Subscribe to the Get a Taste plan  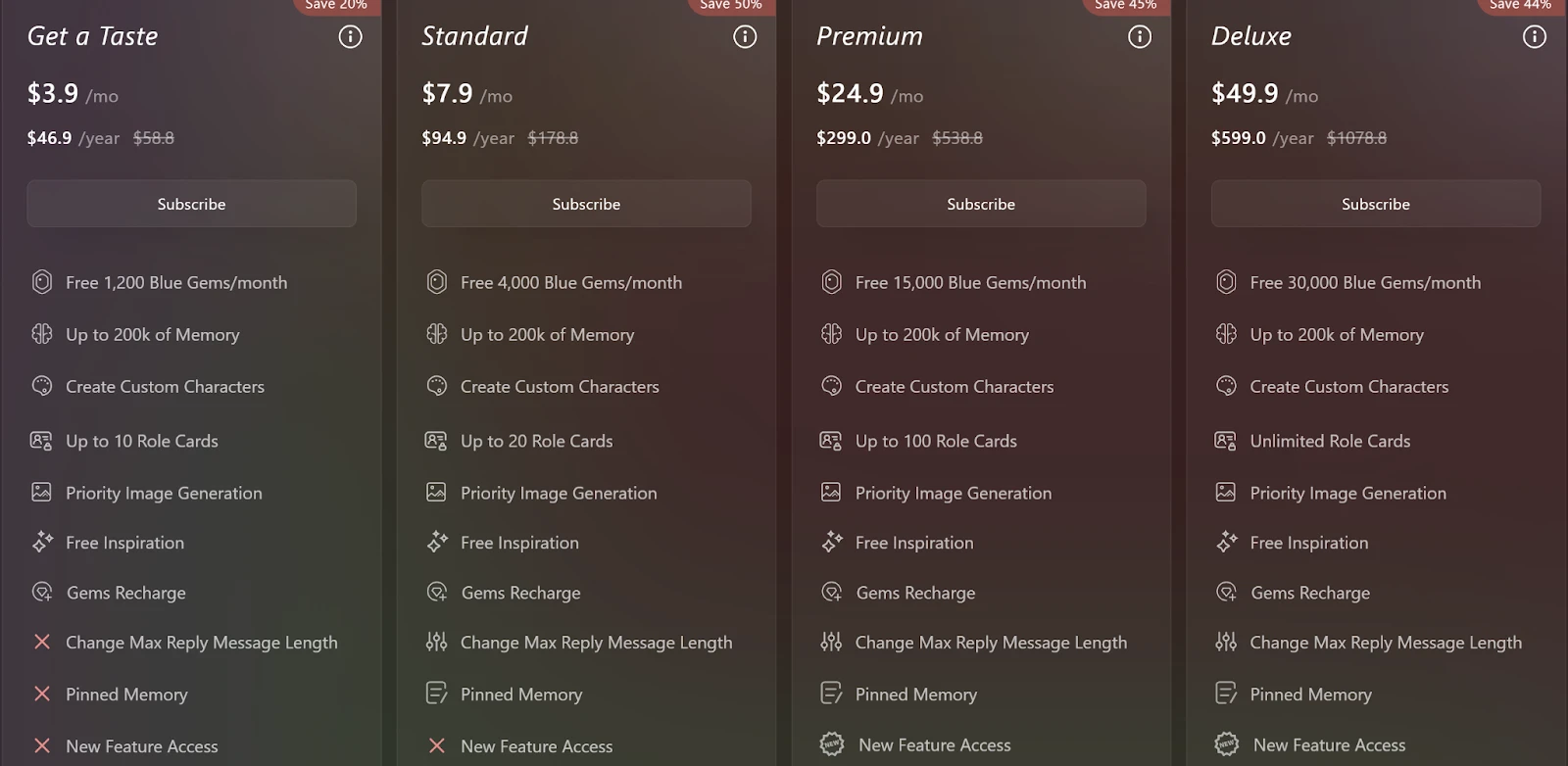pyautogui.click(x=191, y=204)
